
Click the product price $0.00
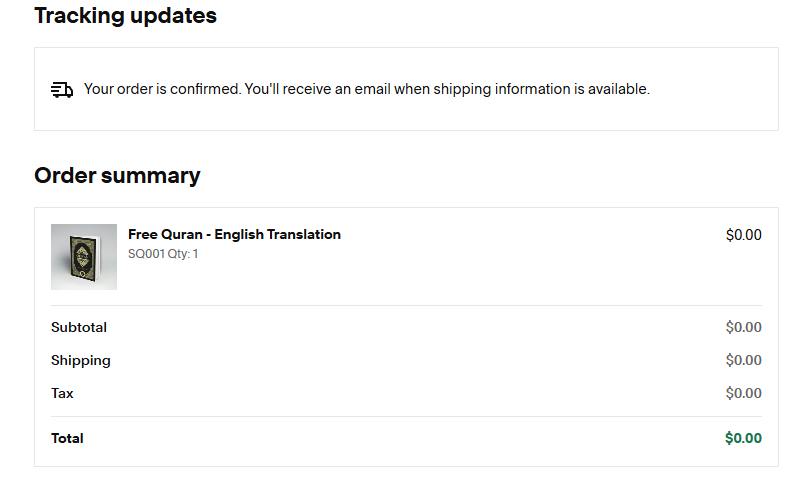click(x=743, y=236)
